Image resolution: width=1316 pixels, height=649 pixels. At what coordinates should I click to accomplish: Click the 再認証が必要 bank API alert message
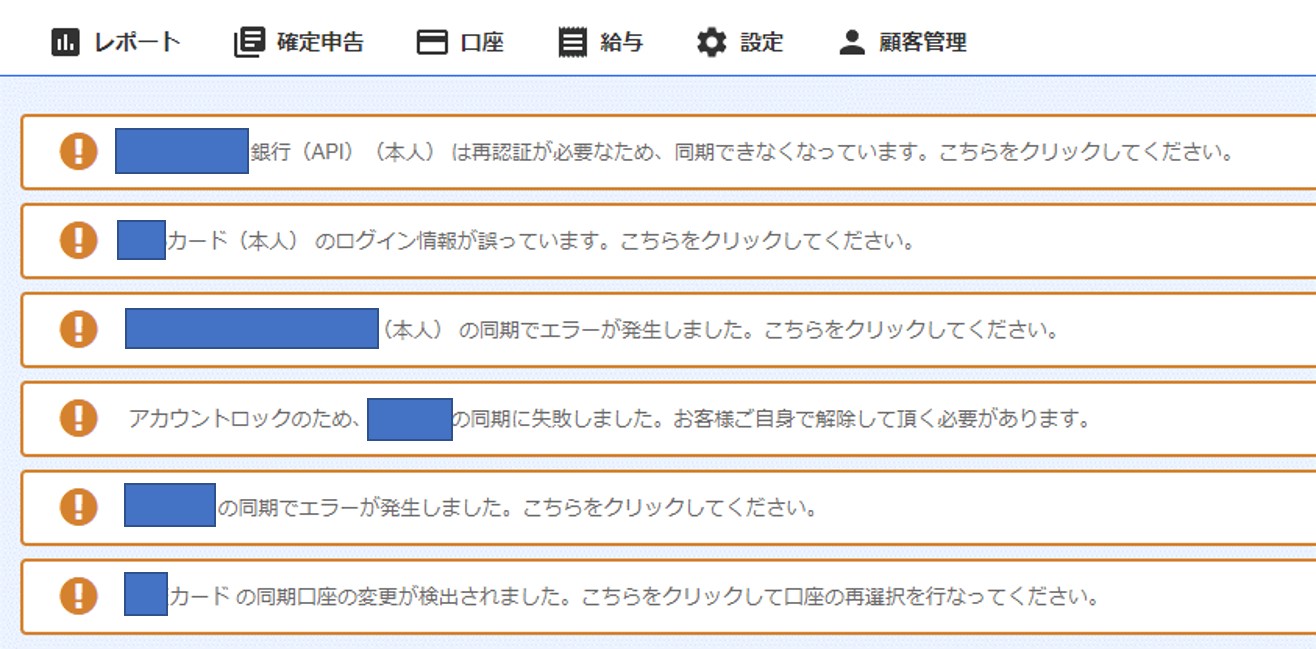(669, 152)
